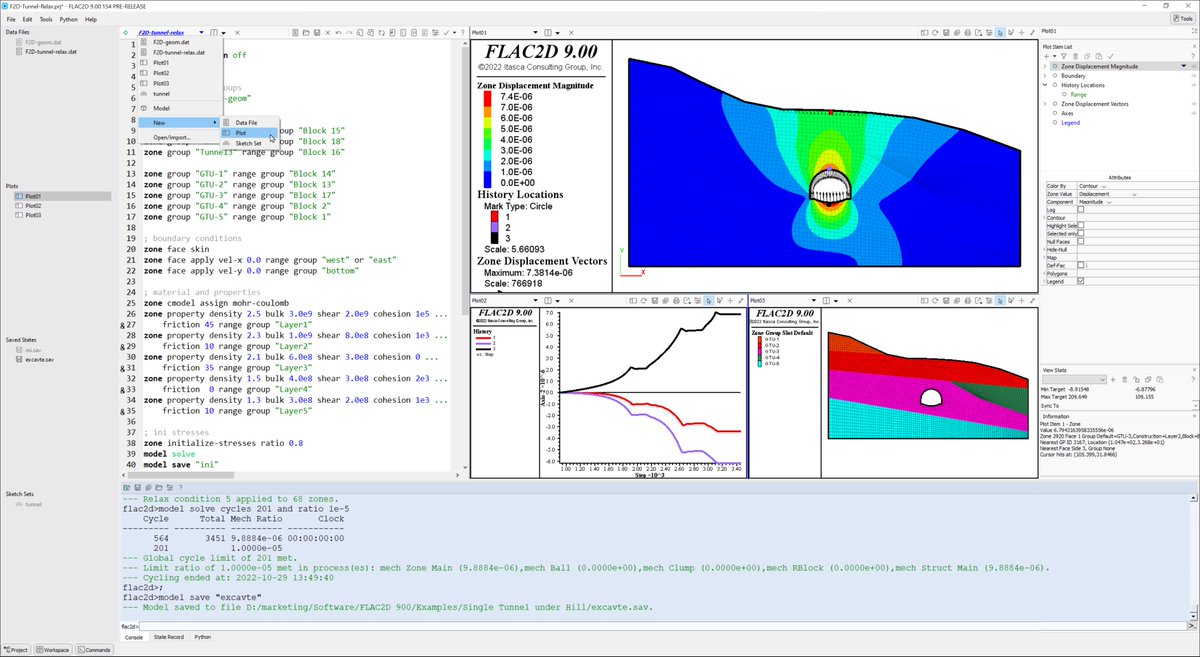This screenshot has height=657, width=1200.
Task: Toggle Selected only checkbox
Action: 1081,233
